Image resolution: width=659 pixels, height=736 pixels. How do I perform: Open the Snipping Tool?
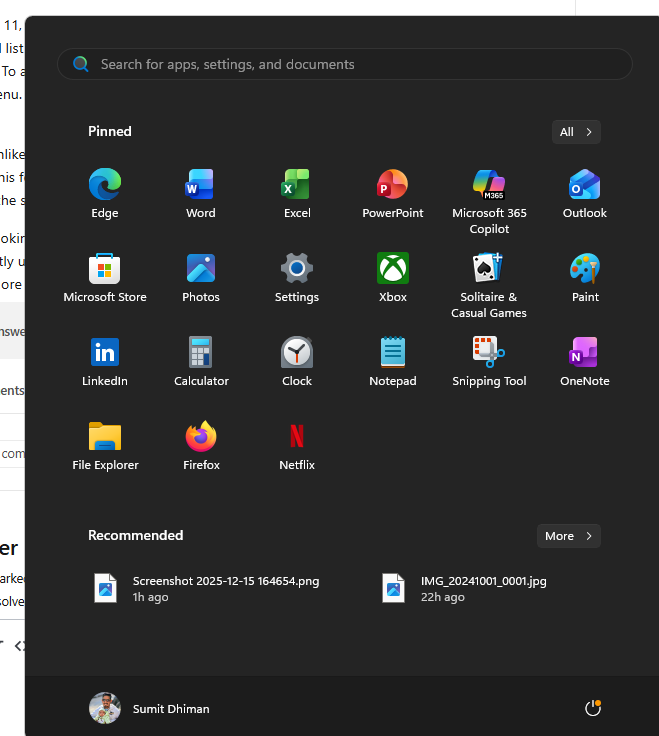(x=489, y=362)
